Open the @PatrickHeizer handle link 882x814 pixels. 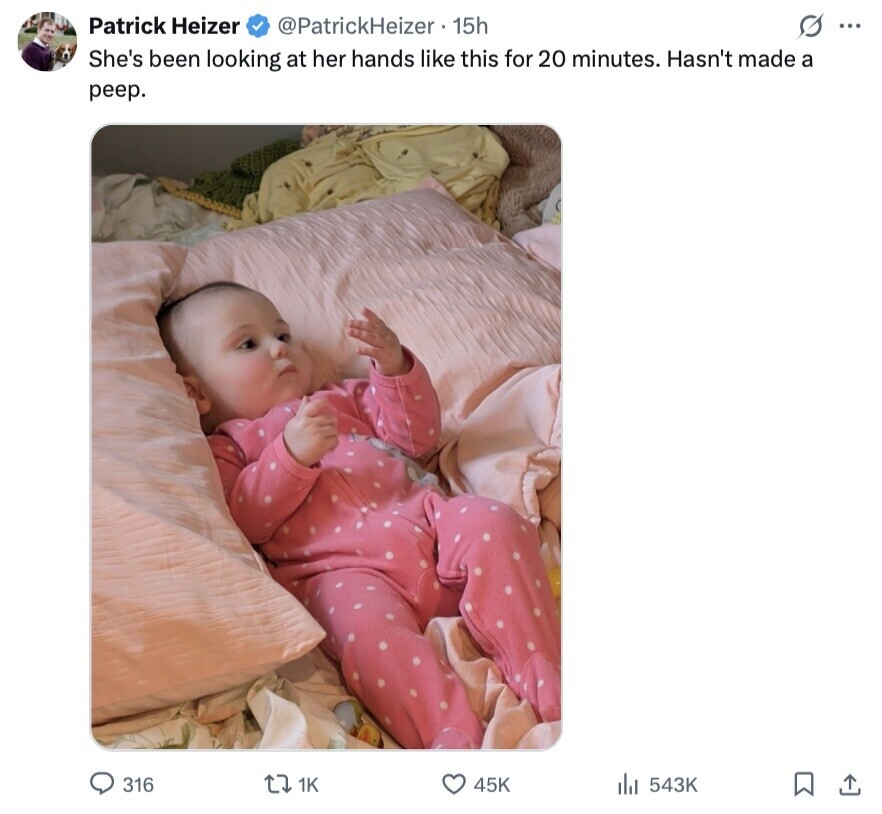(x=354, y=26)
